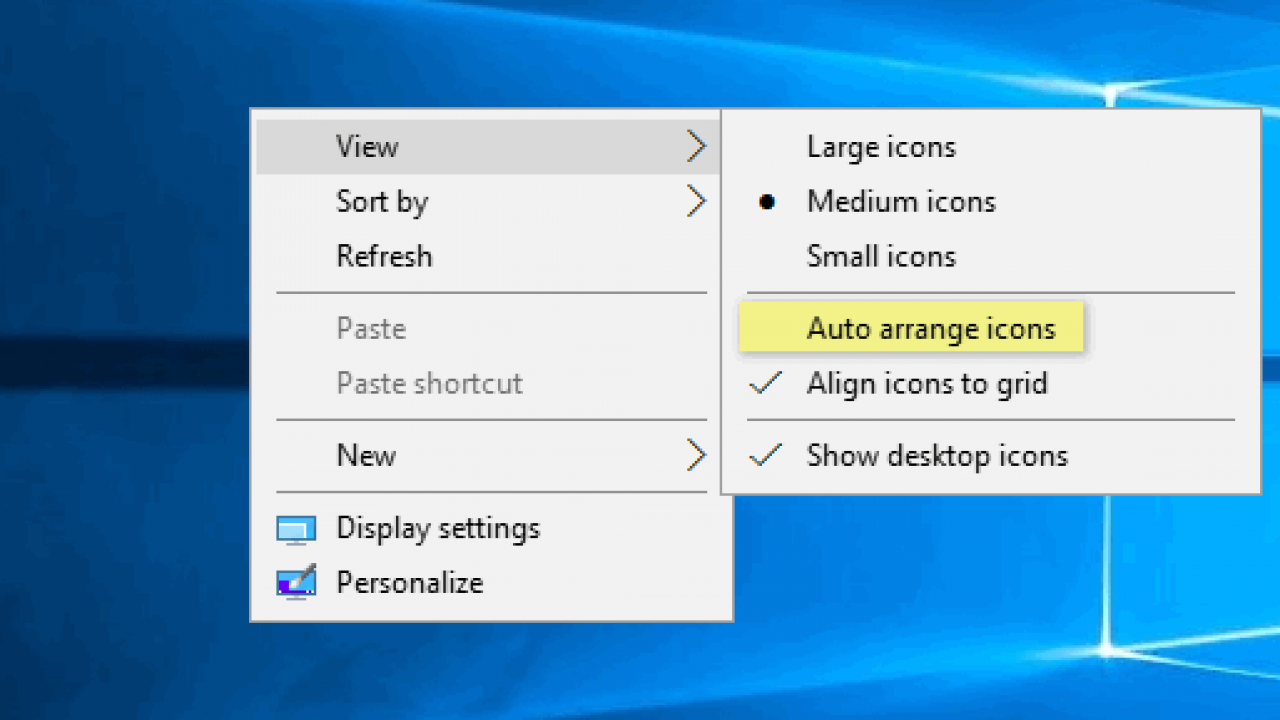
Task: Switch to Small icons view
Action: [990, 256]
